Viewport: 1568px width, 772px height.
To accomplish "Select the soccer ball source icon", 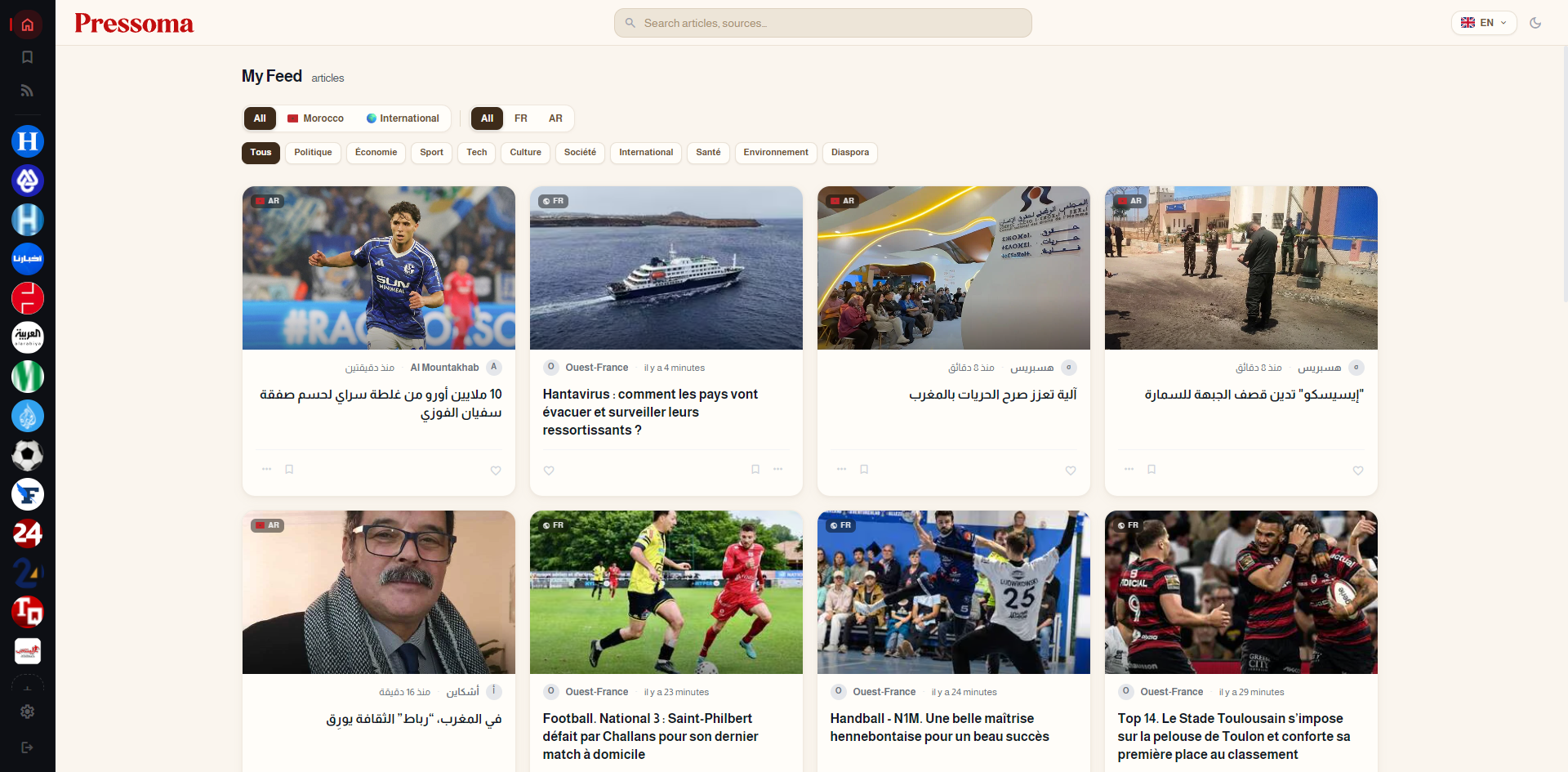I will point(28,455).
